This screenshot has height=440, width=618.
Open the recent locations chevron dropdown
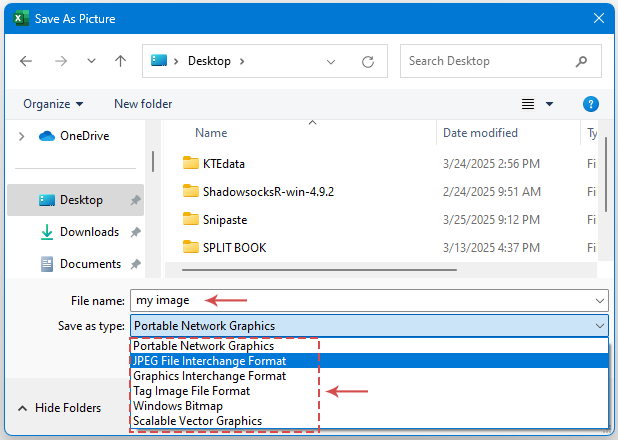click(91, 61)
